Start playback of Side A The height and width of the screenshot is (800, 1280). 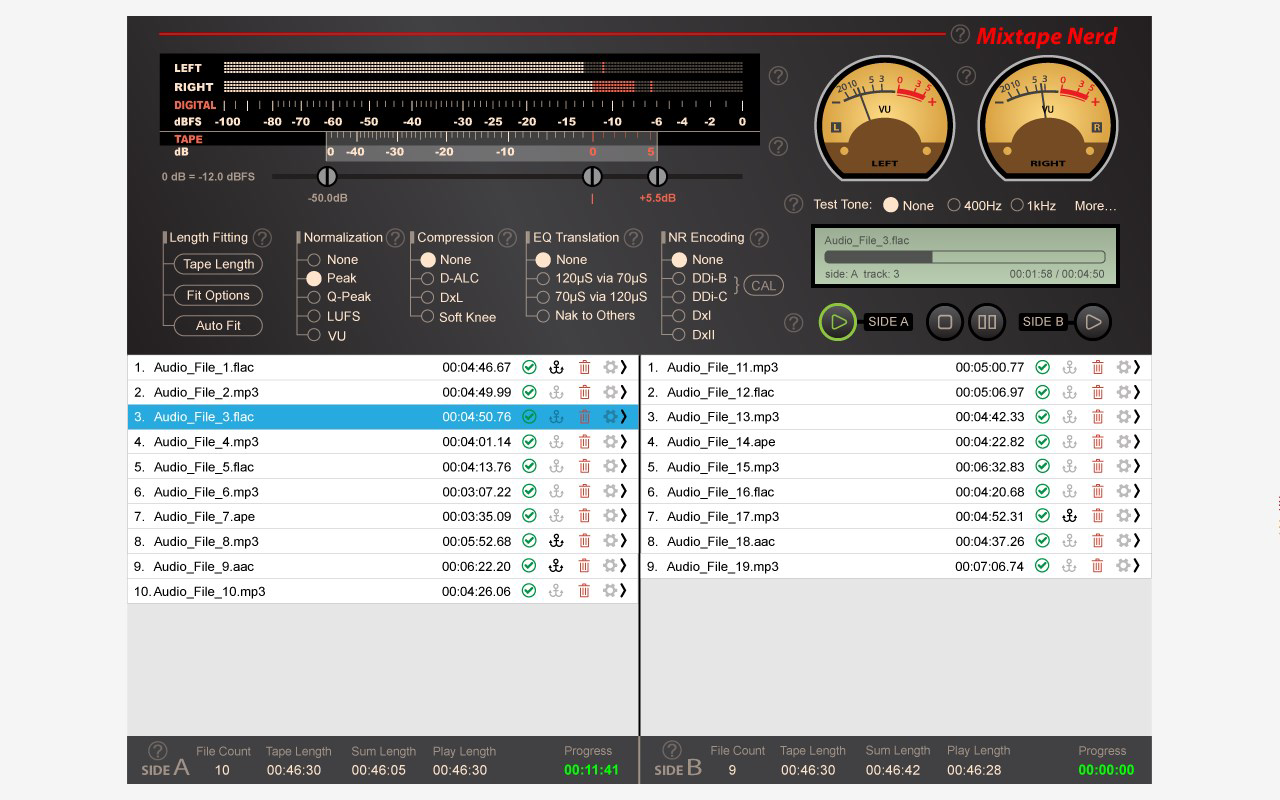pyautogui.click(x=838, y=322)
